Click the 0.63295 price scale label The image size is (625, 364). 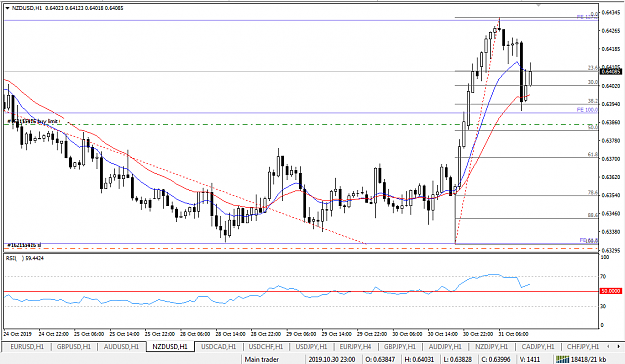click(610, 250)
